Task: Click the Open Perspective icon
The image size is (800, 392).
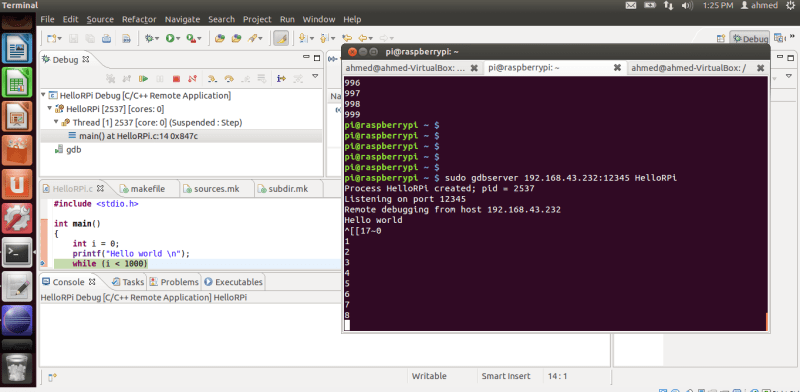Action: click(x=721, y=38)
